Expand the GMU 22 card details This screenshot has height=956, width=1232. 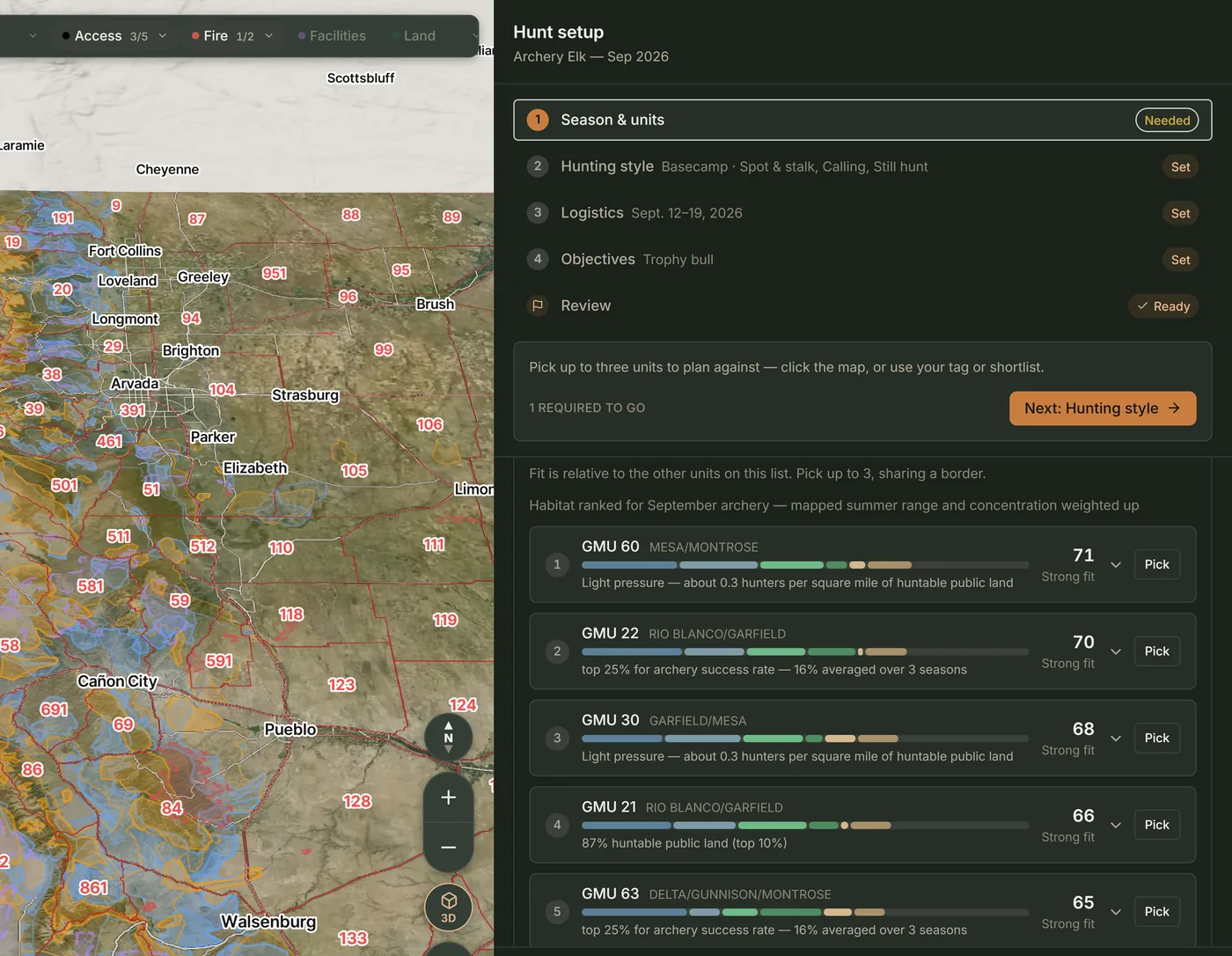[1116, 651]
